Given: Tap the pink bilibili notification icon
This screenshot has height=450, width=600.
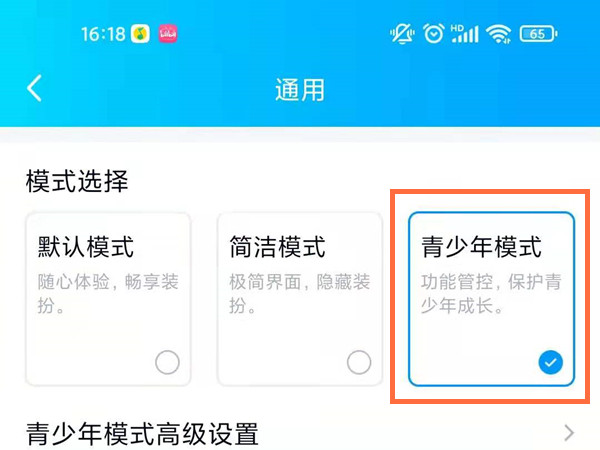Looking at the screenshot, I should tap(168, 34).
